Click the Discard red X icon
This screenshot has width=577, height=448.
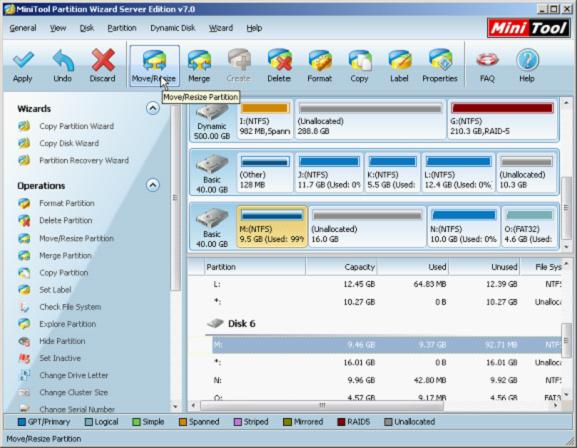coord(103,60)
